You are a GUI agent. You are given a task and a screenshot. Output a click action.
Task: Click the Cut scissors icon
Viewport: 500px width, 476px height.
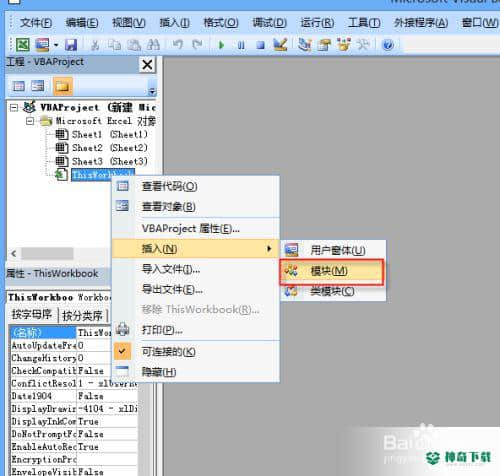[95, 45]
